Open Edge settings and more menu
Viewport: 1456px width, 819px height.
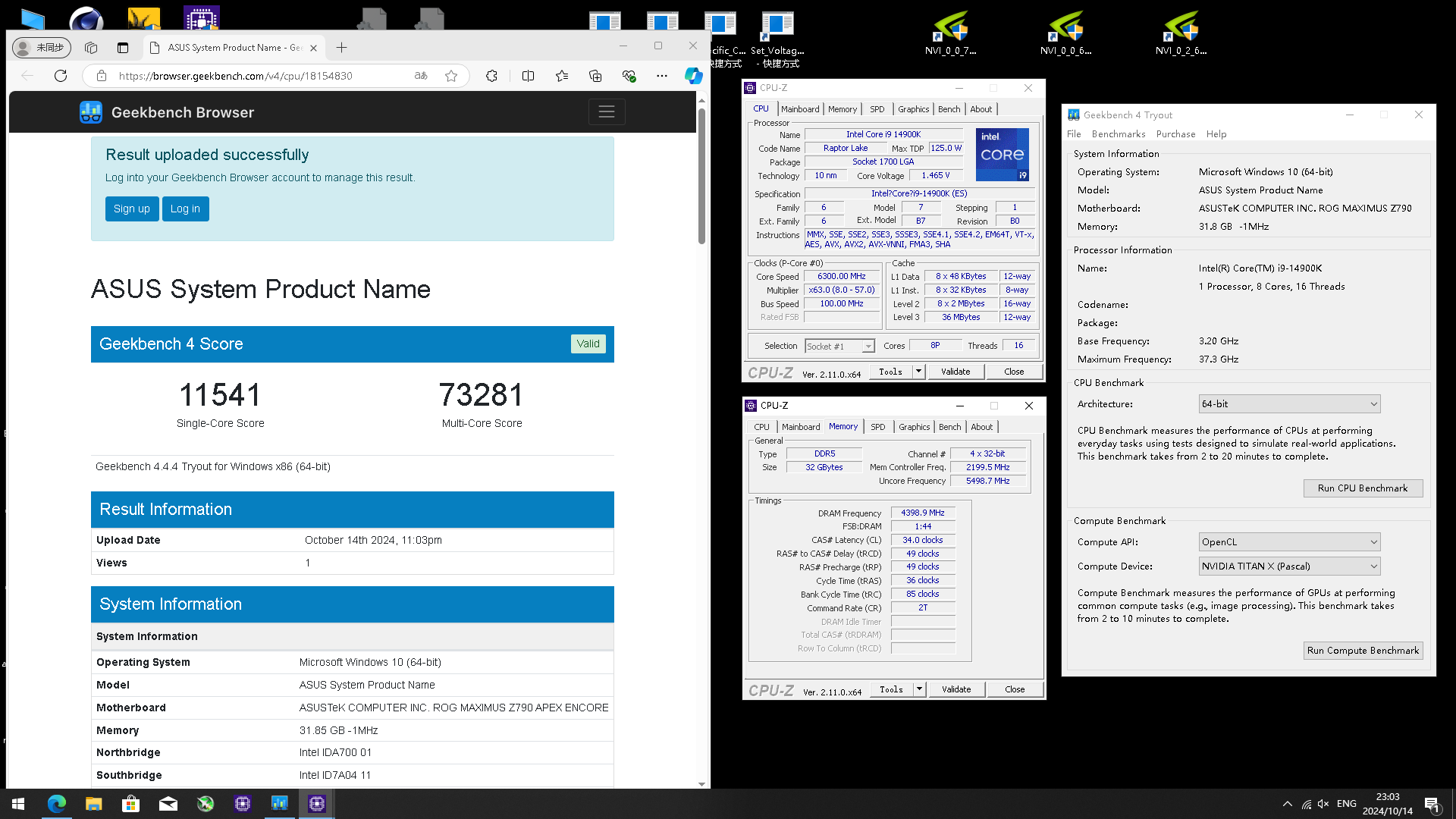tap(662, 76)
